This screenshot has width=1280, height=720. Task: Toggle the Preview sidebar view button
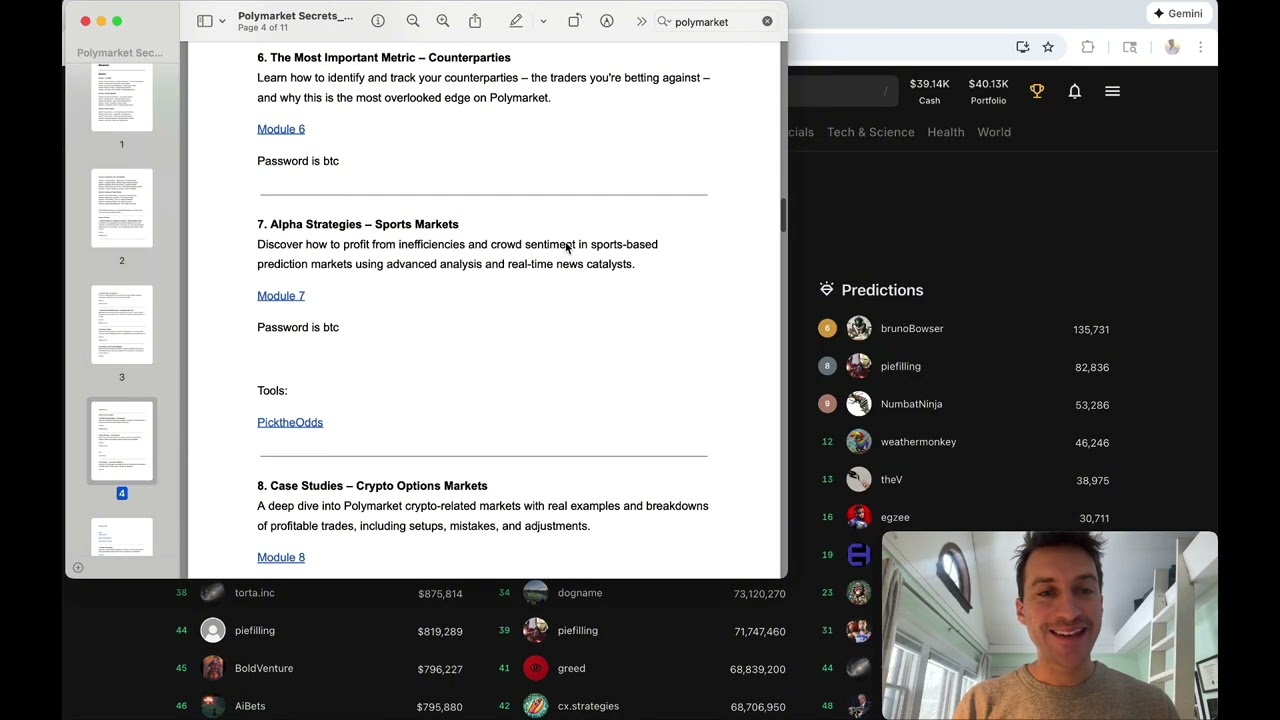click(x=204, y=21)
